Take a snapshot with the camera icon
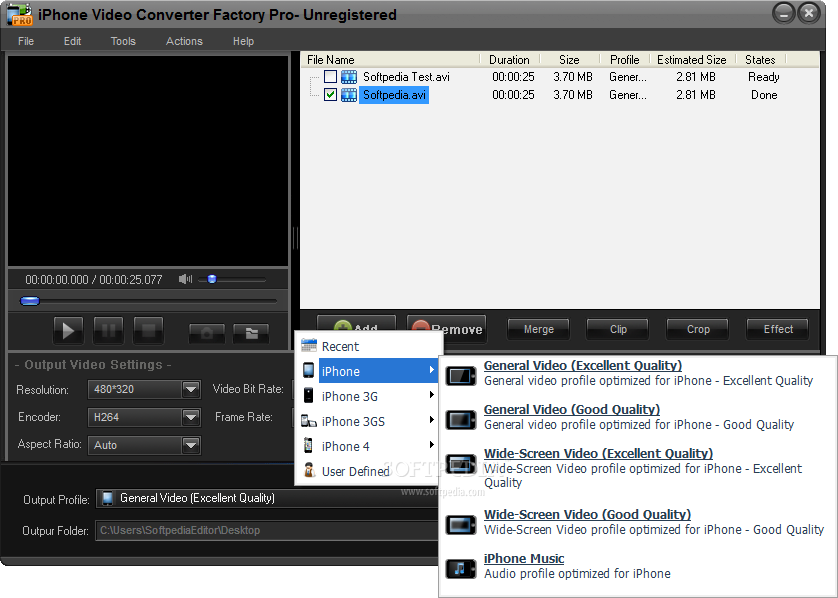The height and width of the screenshot is (598, 838). tap(207, 333)
